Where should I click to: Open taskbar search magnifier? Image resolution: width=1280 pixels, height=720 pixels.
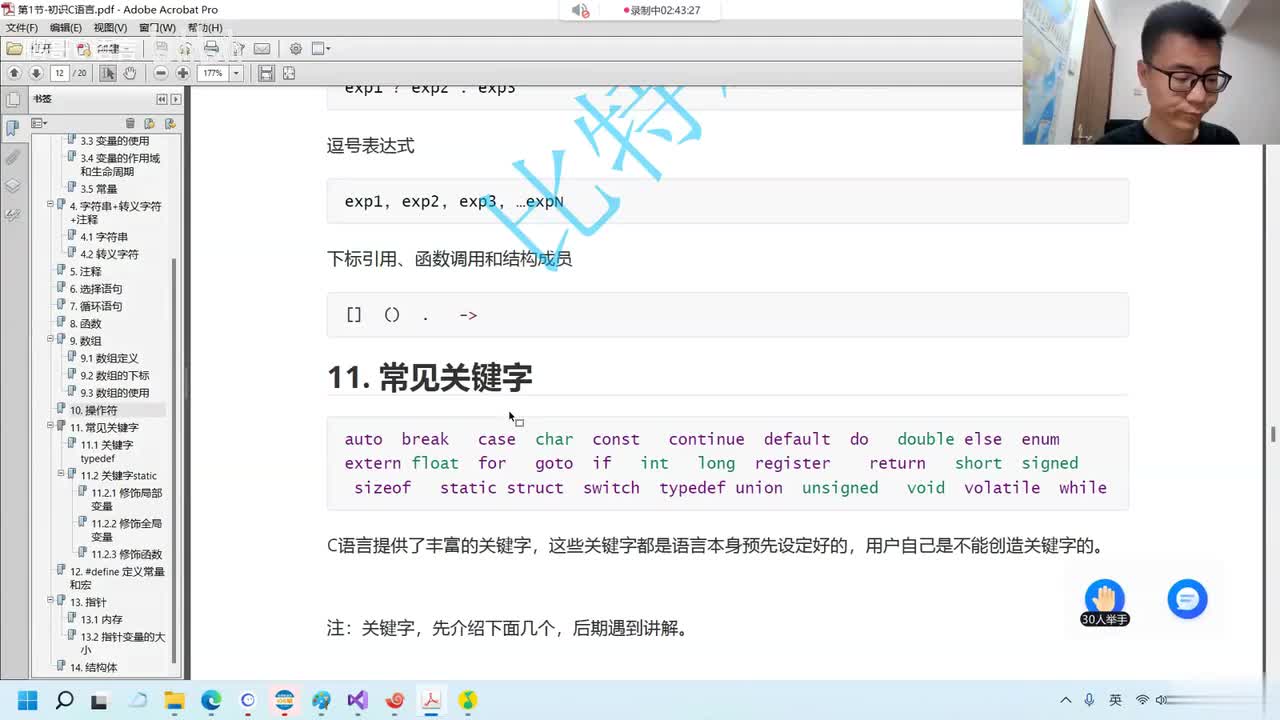coord(64,700)
